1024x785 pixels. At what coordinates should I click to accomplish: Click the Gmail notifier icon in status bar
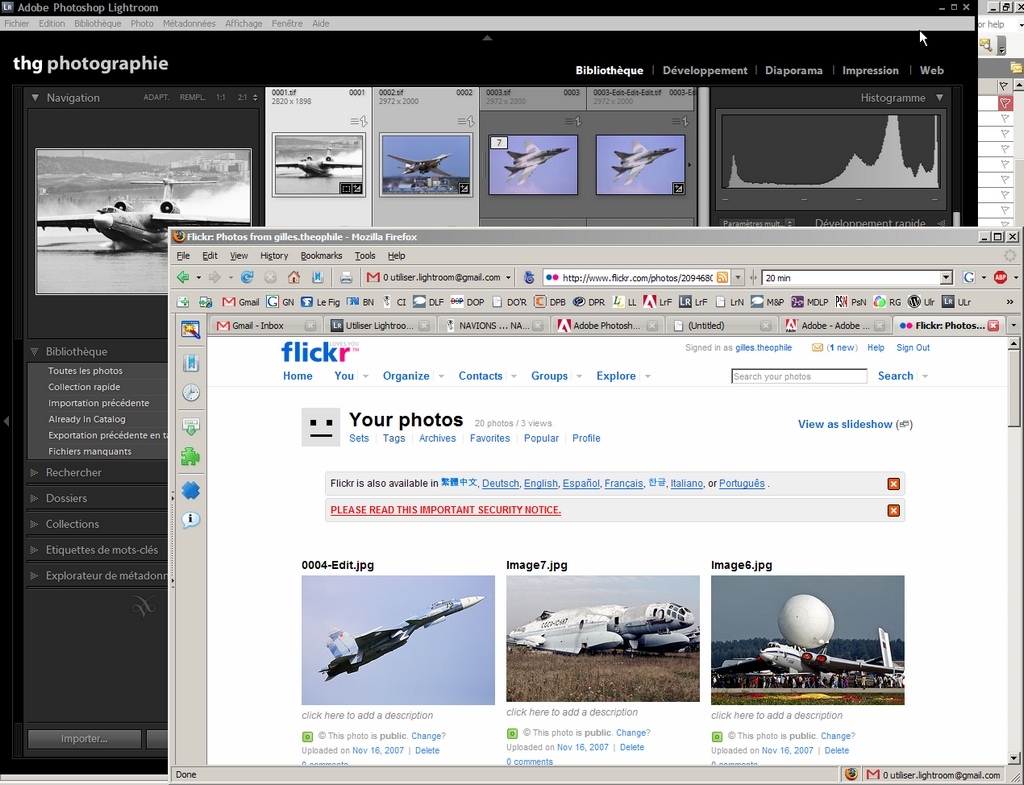tap(872, 775)
